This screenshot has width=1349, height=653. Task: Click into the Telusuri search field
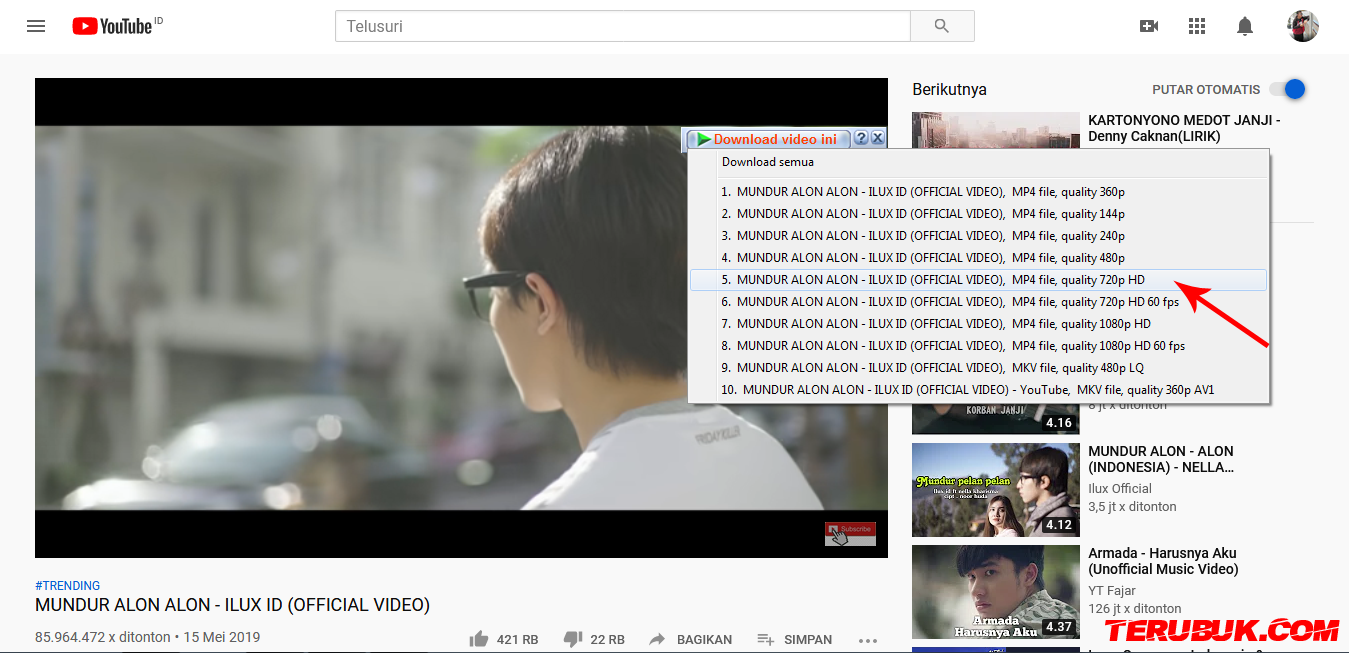(623, 26)
